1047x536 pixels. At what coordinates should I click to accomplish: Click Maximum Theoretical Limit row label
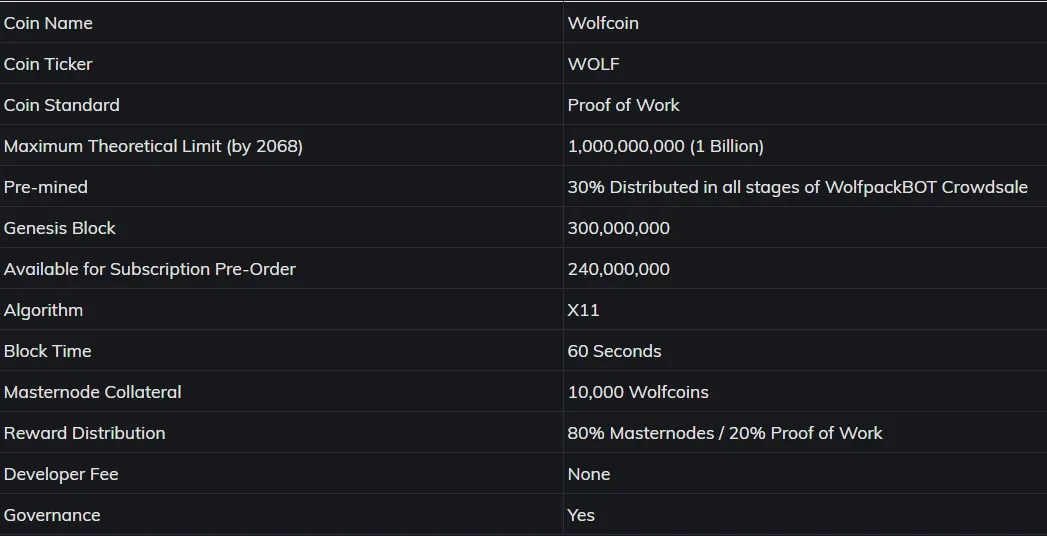154,146
